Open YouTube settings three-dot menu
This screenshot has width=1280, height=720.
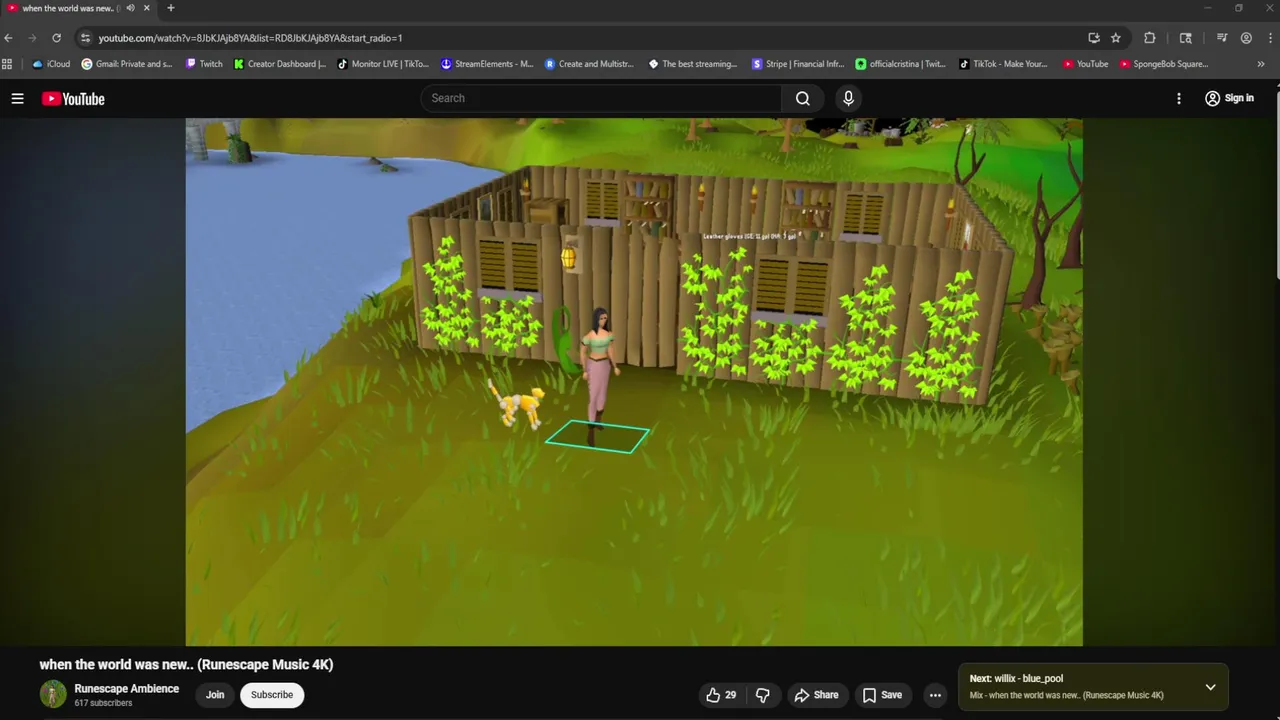coord(1179,98)
